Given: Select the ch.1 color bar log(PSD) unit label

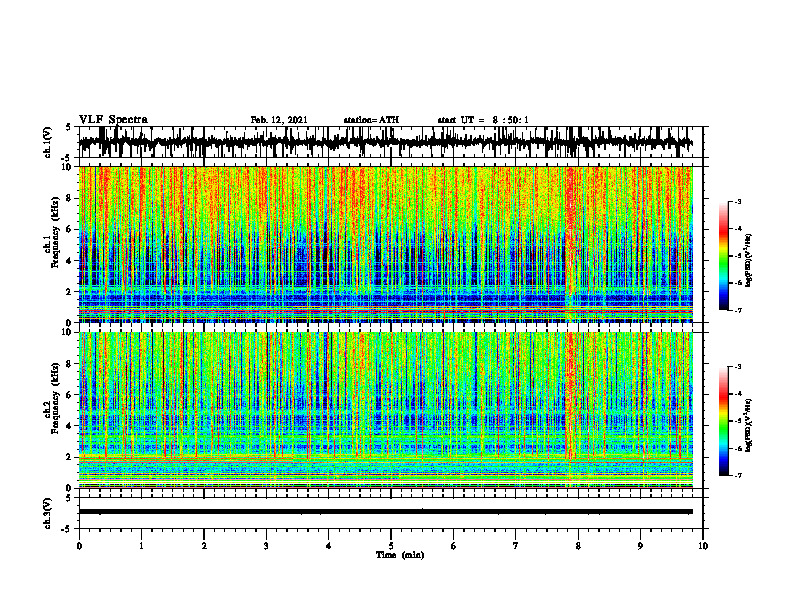Looking at the screenshot, I should [x=749, y=261].
